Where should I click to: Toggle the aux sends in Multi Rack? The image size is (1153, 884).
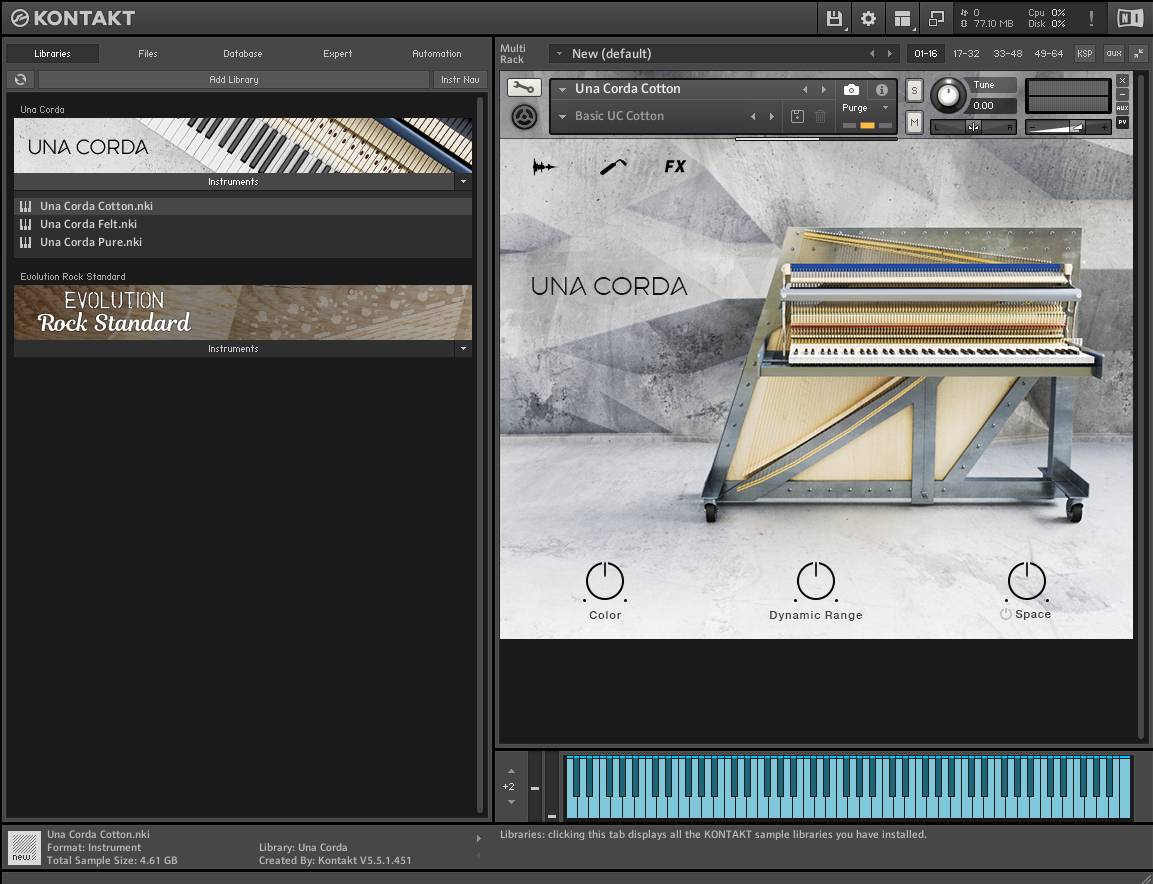pos(1114,54)
